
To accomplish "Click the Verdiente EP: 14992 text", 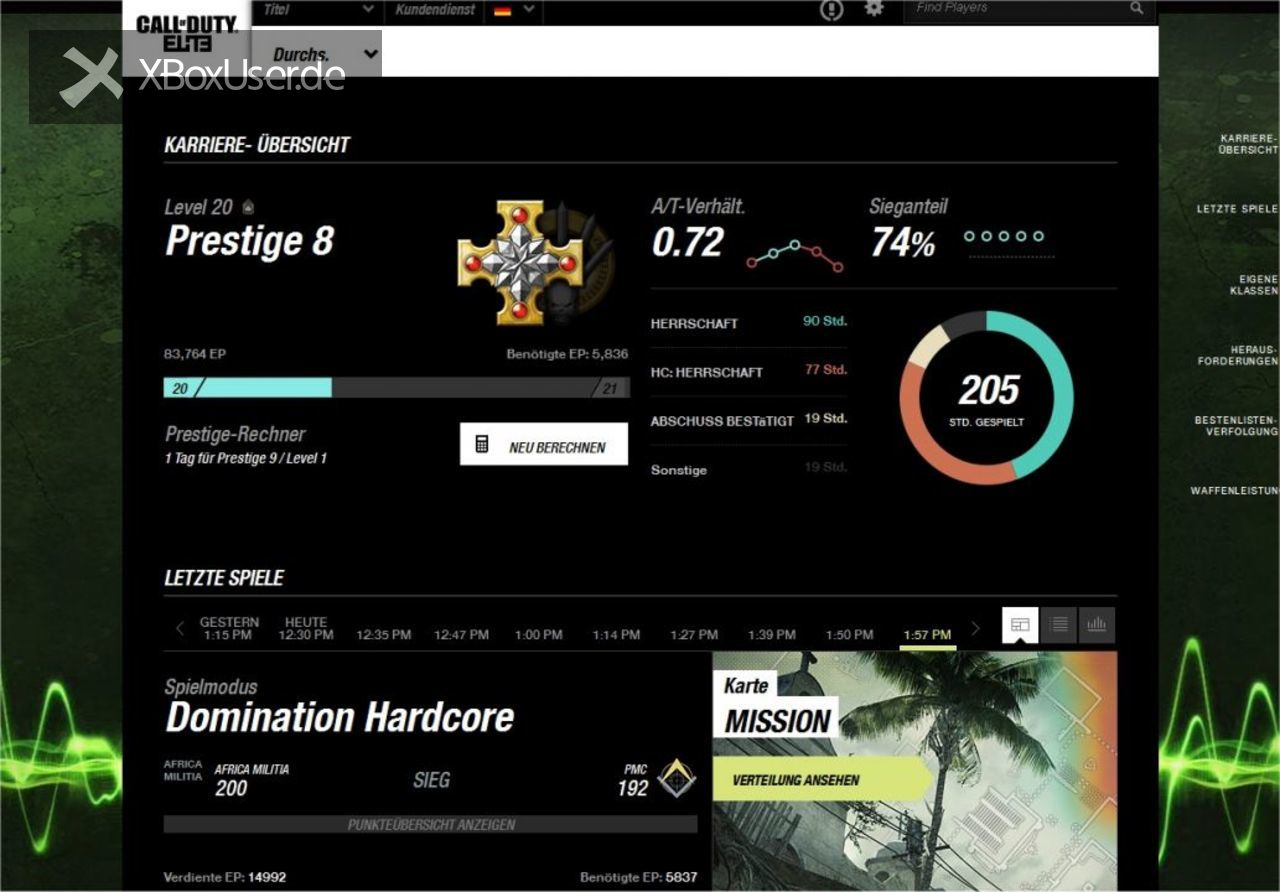I will click(x=225, y=877).
